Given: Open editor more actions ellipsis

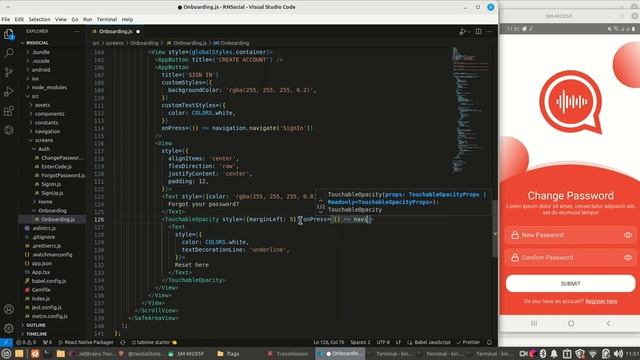Looking at the screenshot, I should pos(489,31).
